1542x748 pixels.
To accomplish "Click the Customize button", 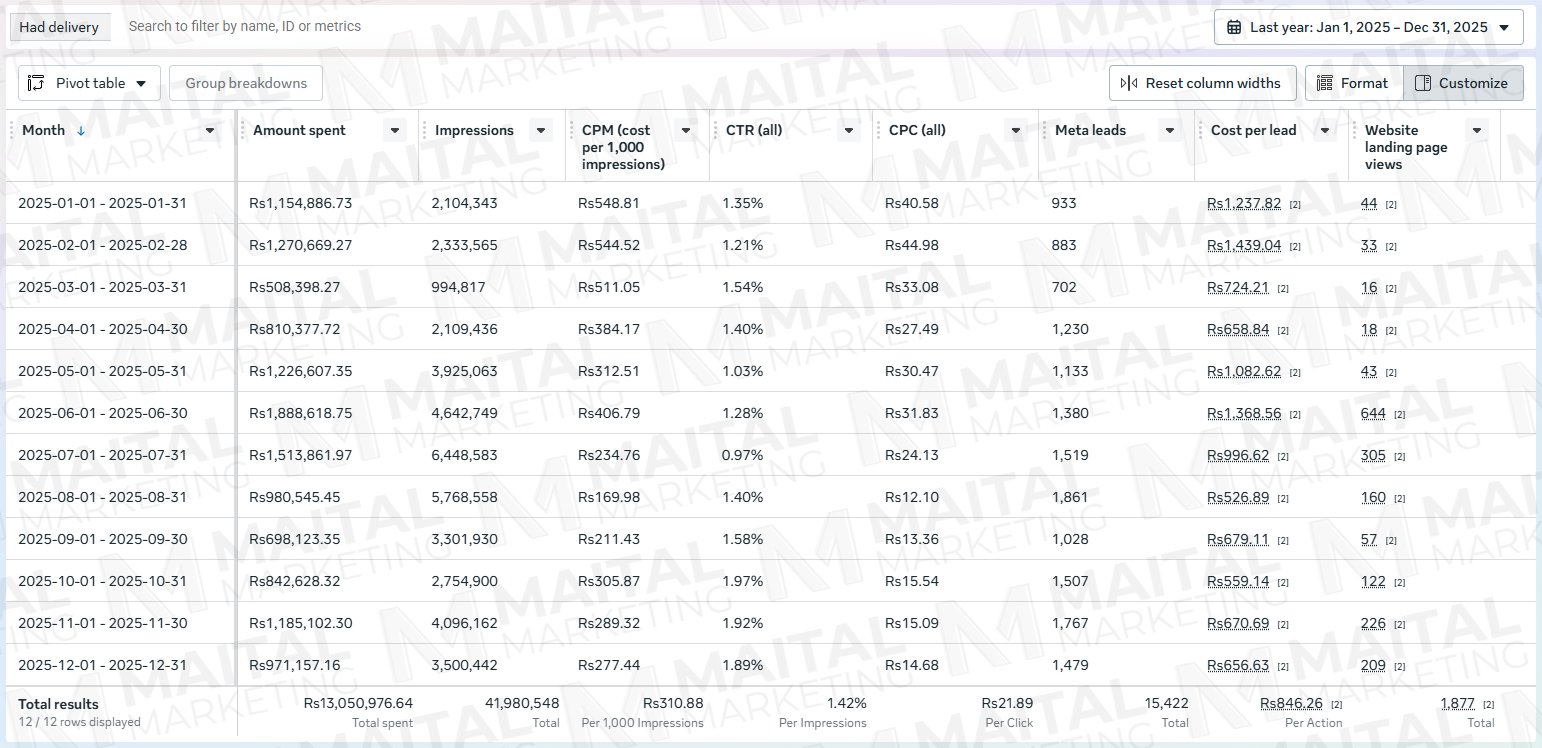I will (1463, 83).
